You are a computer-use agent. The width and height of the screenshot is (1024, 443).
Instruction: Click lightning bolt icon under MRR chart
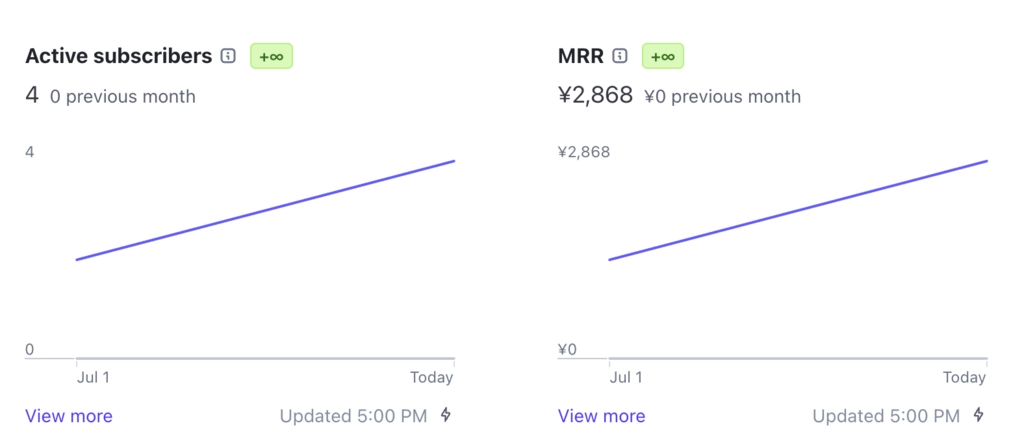point(978,414)
